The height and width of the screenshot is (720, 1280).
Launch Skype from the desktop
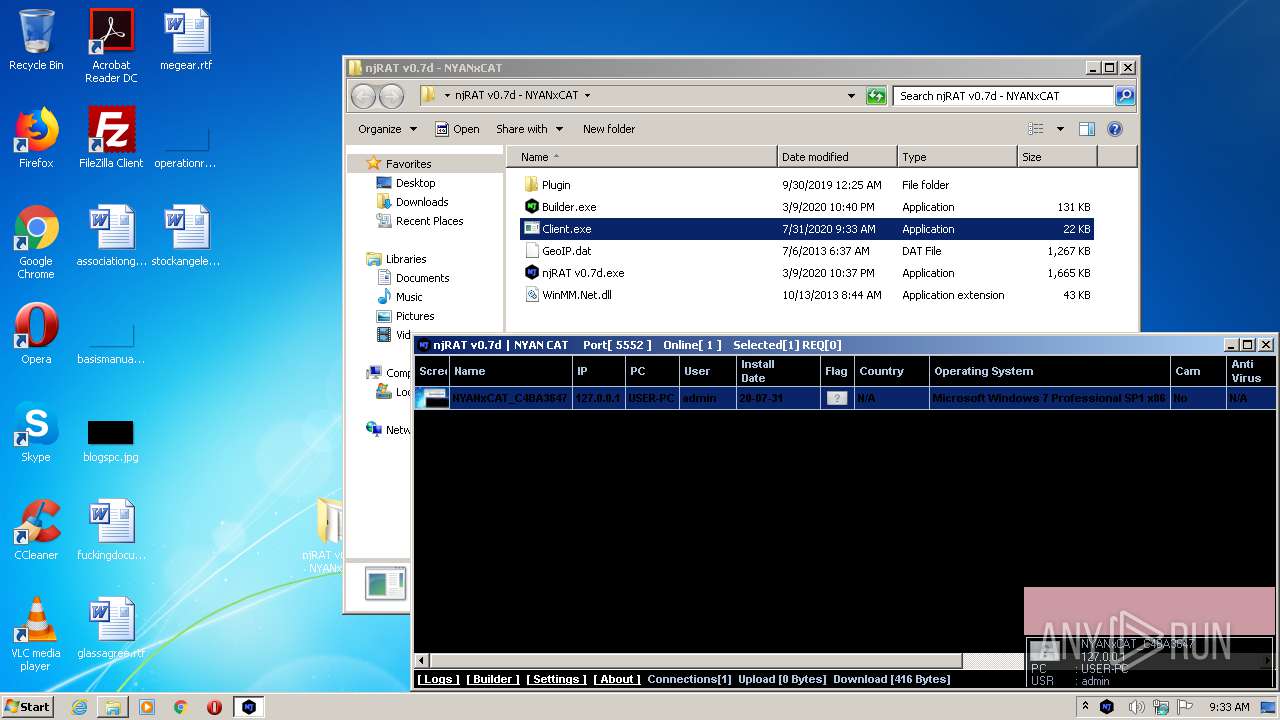(36, 432)
